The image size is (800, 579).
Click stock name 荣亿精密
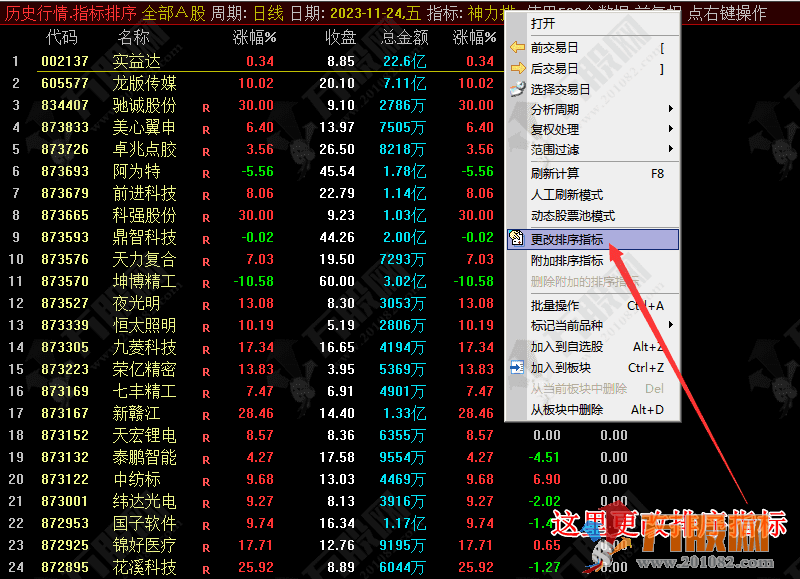click(x=144, y=369)
